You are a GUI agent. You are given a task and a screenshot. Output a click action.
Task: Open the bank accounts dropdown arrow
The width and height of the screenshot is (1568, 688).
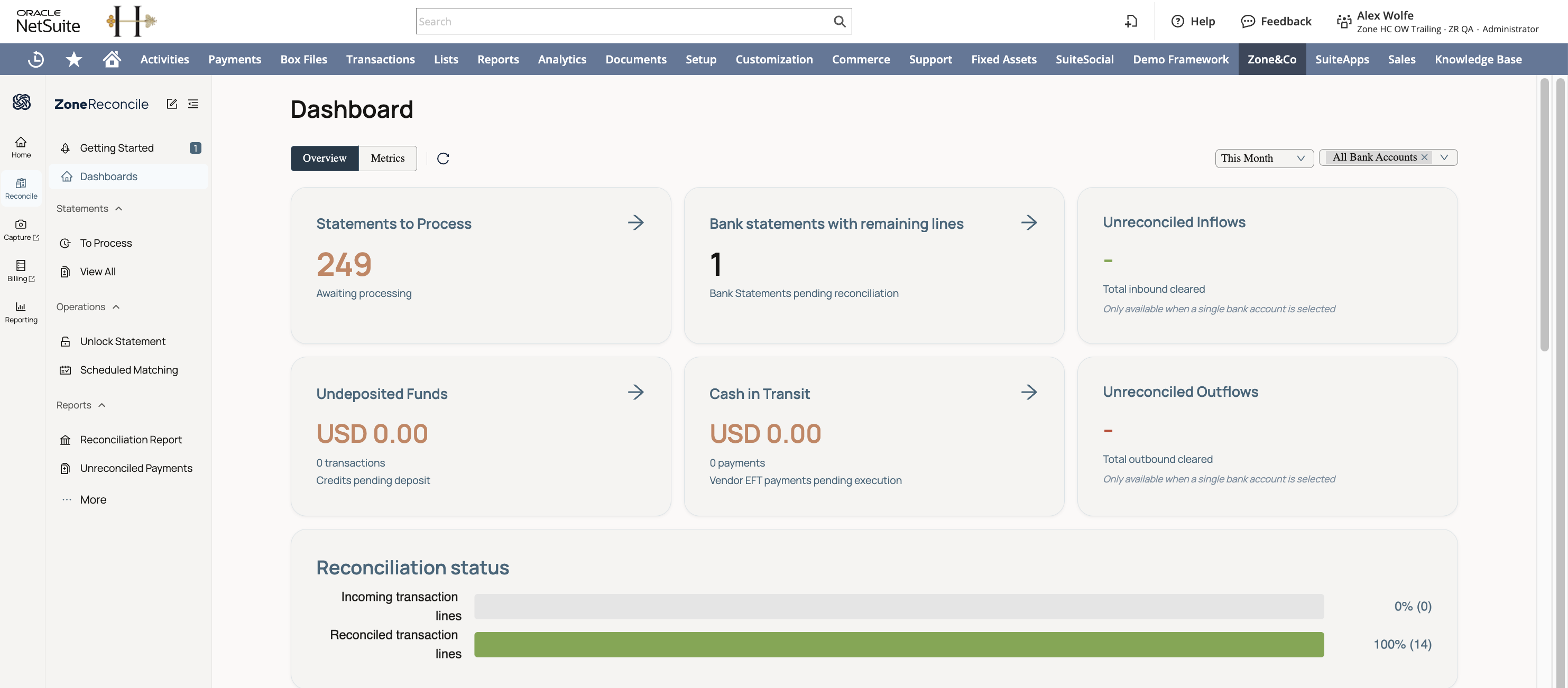[x=1444, y=157]
